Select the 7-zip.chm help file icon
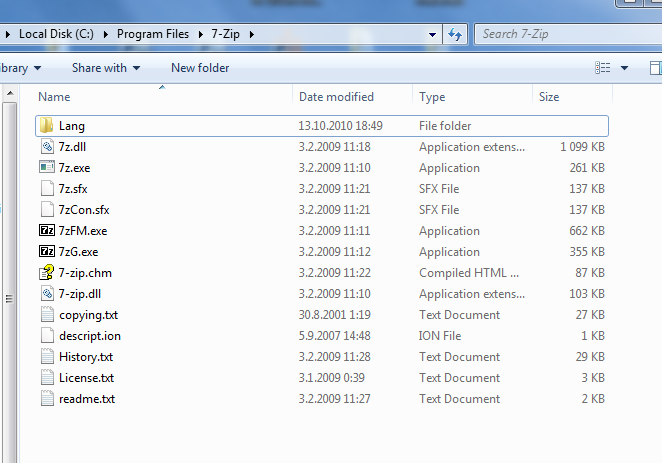Screen dimensions: 662x463 pyautogui.click(x=47, y=273)
